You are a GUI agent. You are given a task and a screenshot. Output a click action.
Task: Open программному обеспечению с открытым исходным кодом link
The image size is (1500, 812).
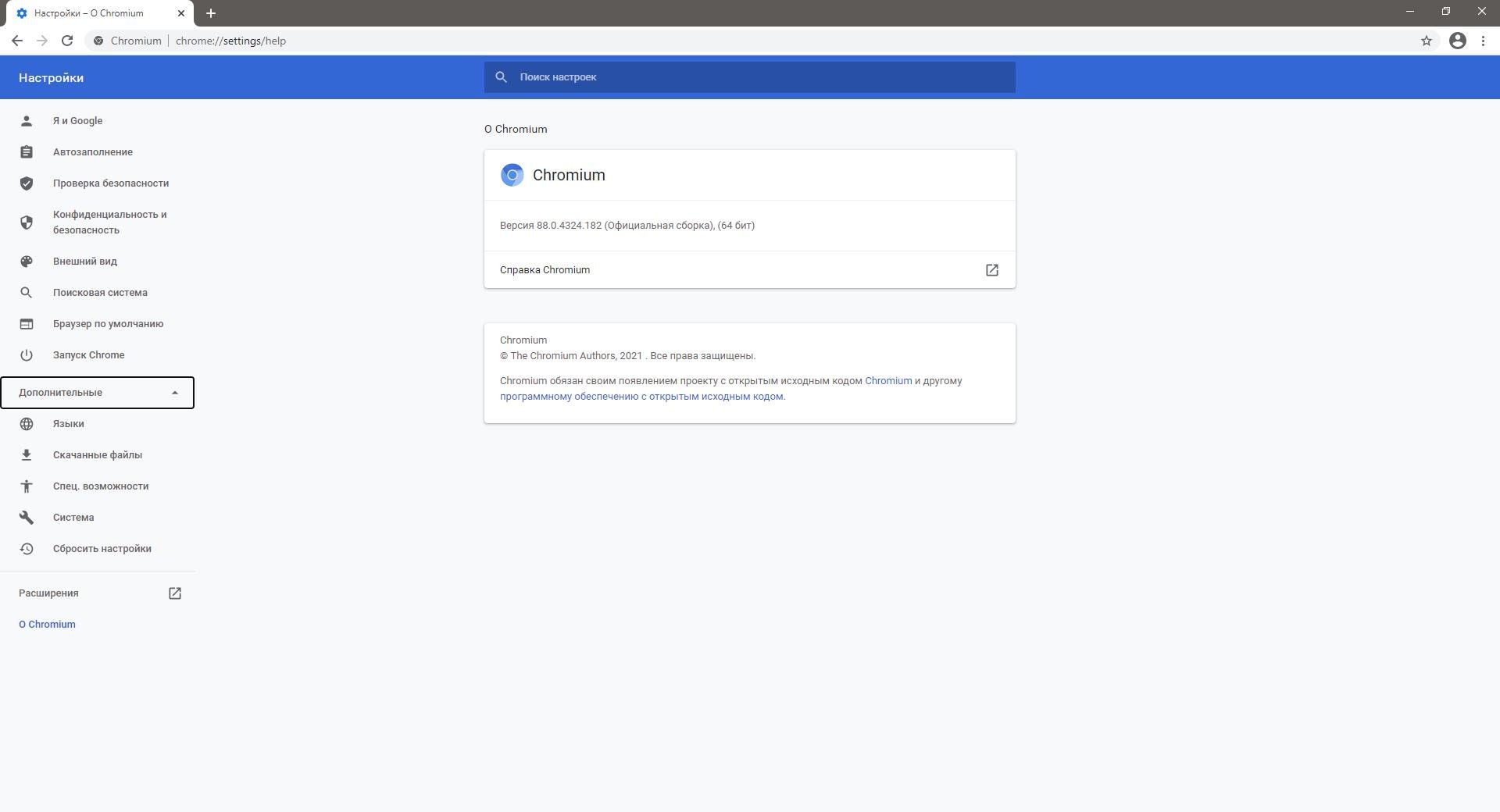click(x=641, y=397)
